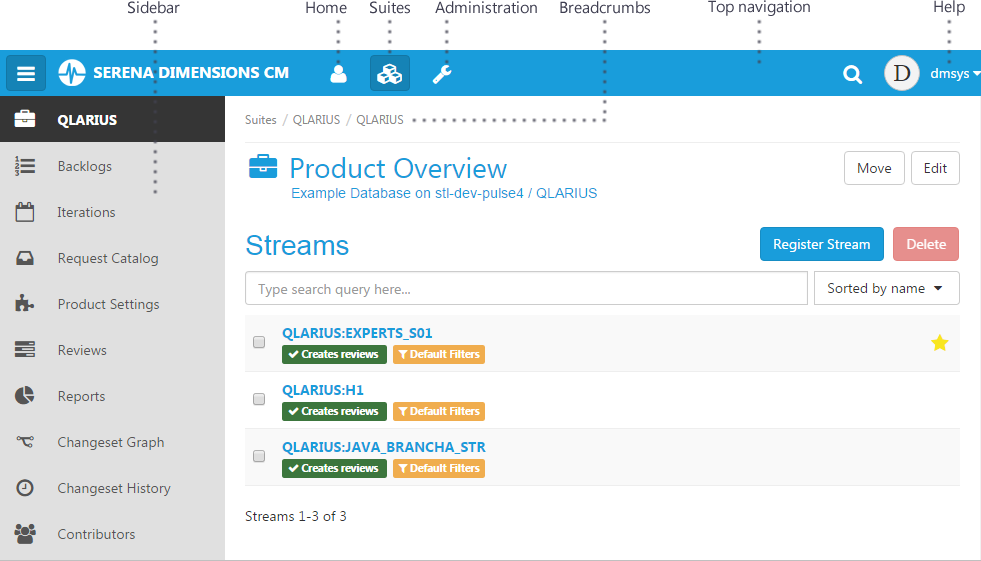Click the Reviews stacked-bars icon

pyautogui.click(x=25, y=349)
